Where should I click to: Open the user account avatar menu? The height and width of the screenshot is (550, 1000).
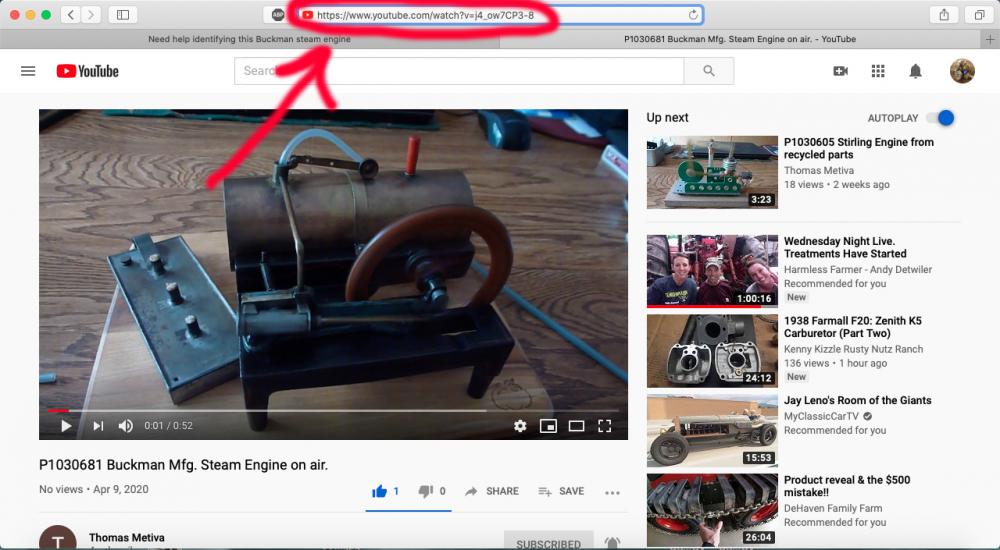click(962, 71)
